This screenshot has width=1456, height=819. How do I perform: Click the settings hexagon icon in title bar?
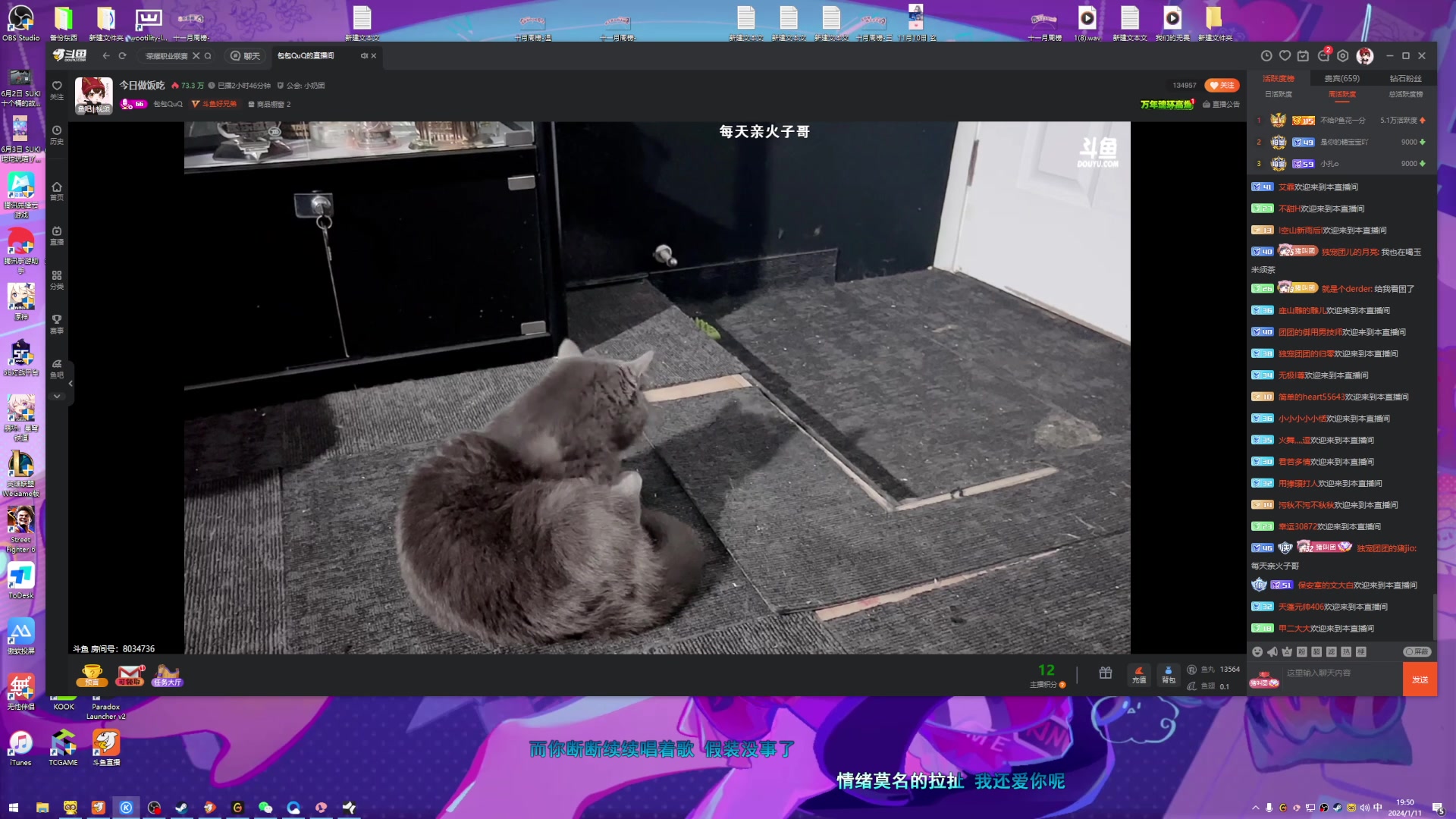pos(1343,56)
